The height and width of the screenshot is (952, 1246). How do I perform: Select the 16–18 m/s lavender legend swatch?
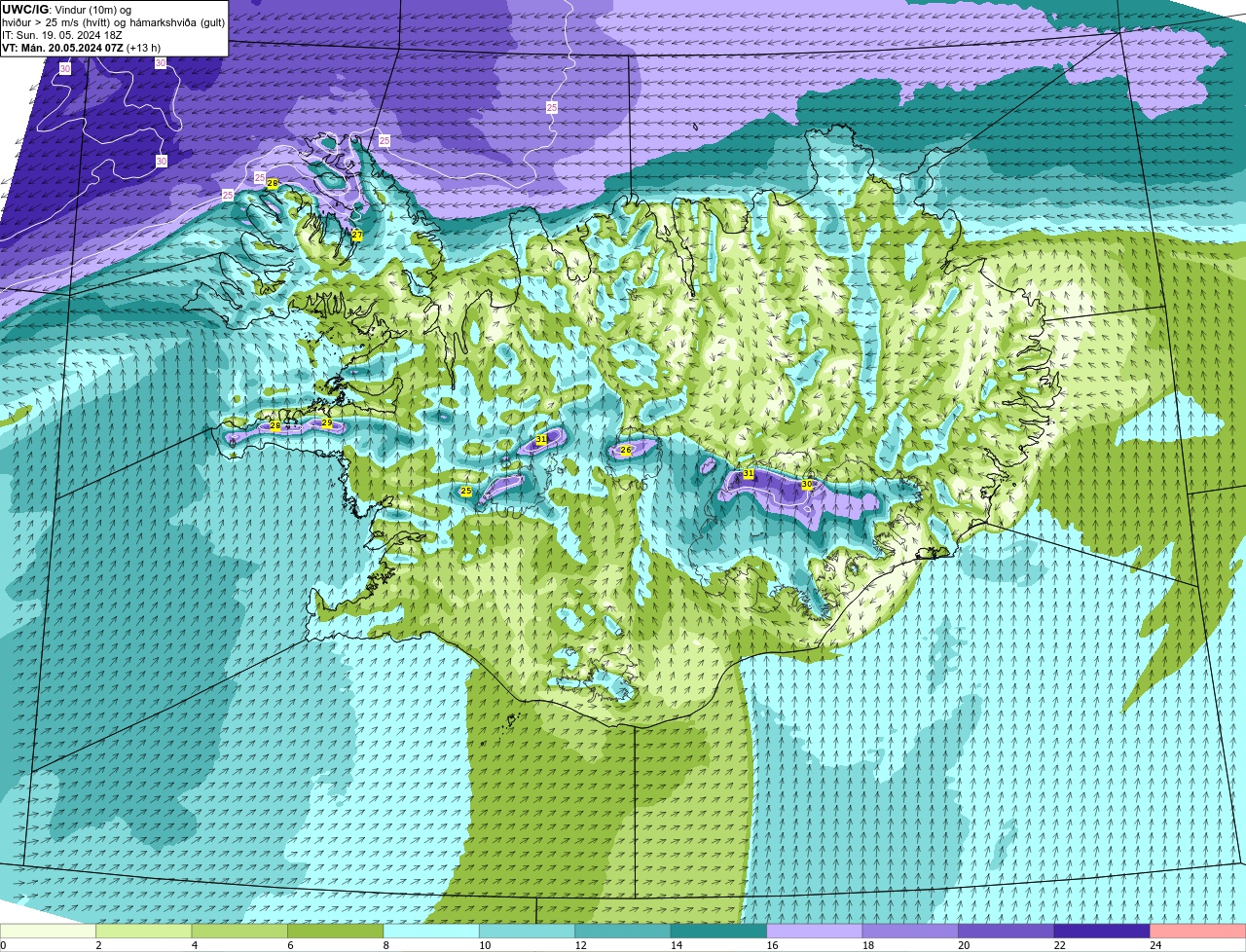(815, 931)
